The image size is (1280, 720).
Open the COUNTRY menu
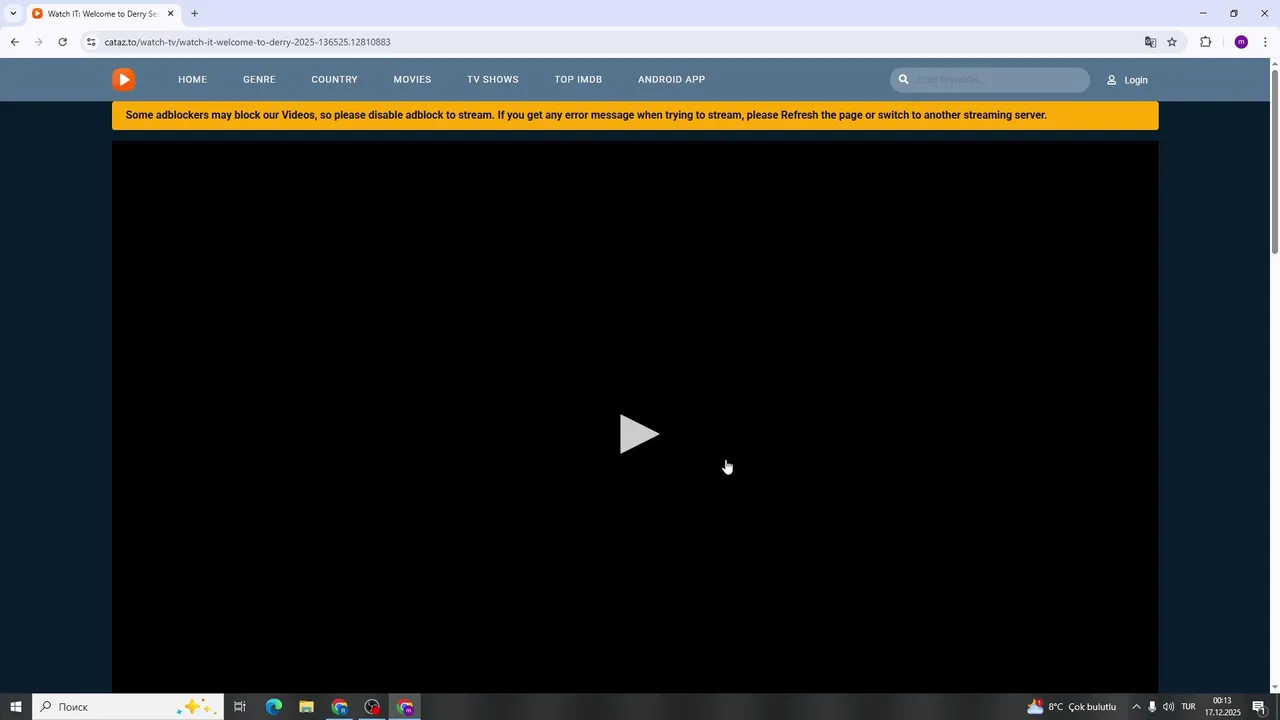click(x=334, y=80)
